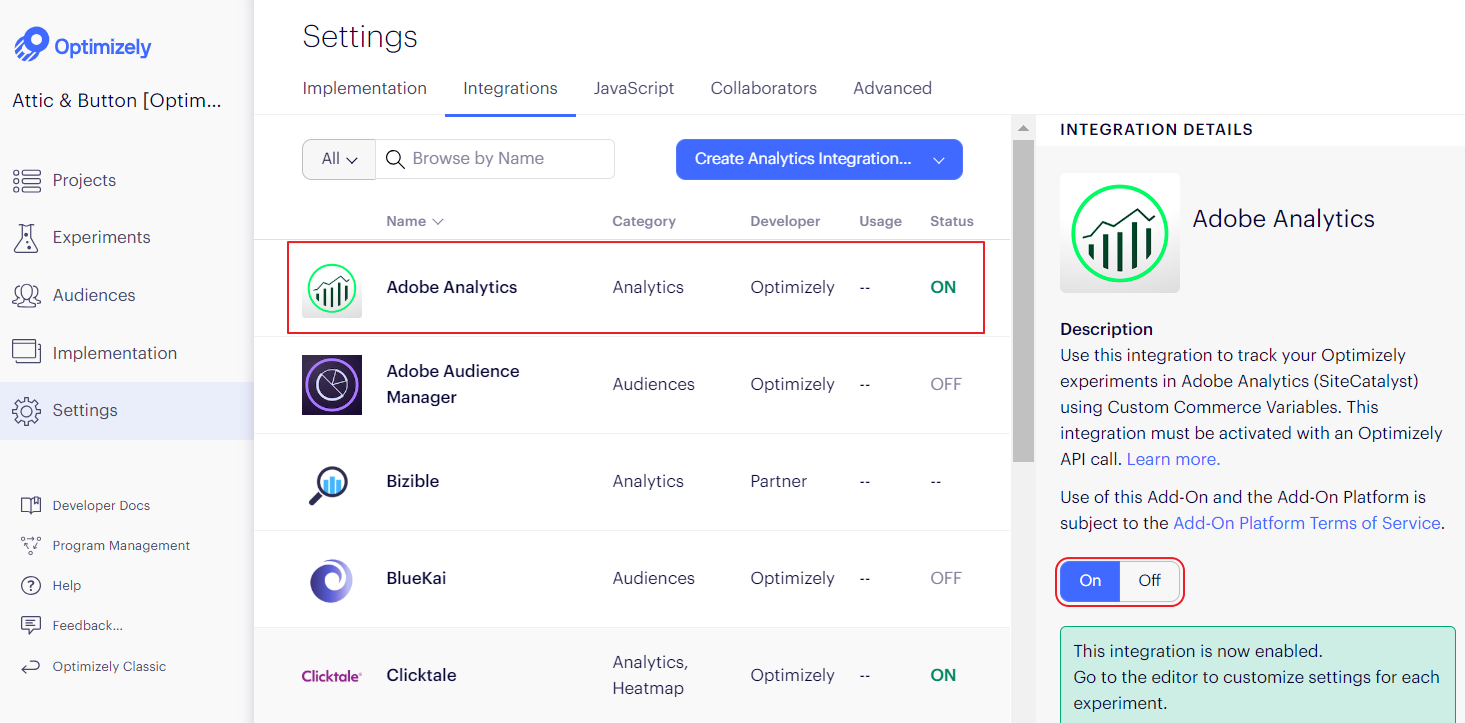Screen dimensions: 1465x723
Task: Click OFF status for Adobe Audience Manager
Action: pos(946,384)
